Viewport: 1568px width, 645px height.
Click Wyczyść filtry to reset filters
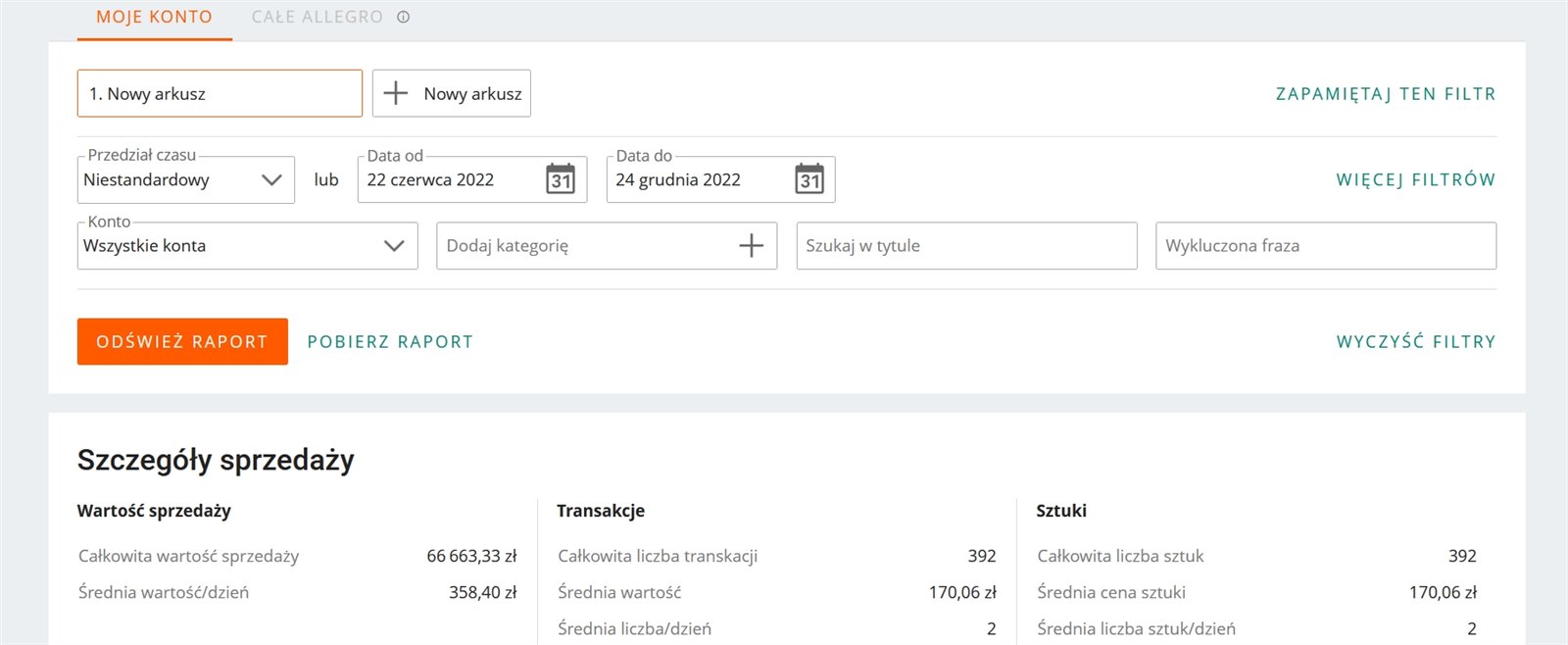coord(1415,342)
